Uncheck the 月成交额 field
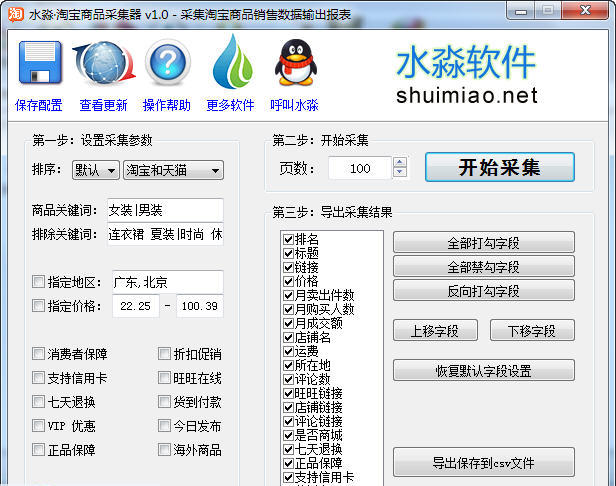This screenshot has height=486, width=616. (288, 323)
